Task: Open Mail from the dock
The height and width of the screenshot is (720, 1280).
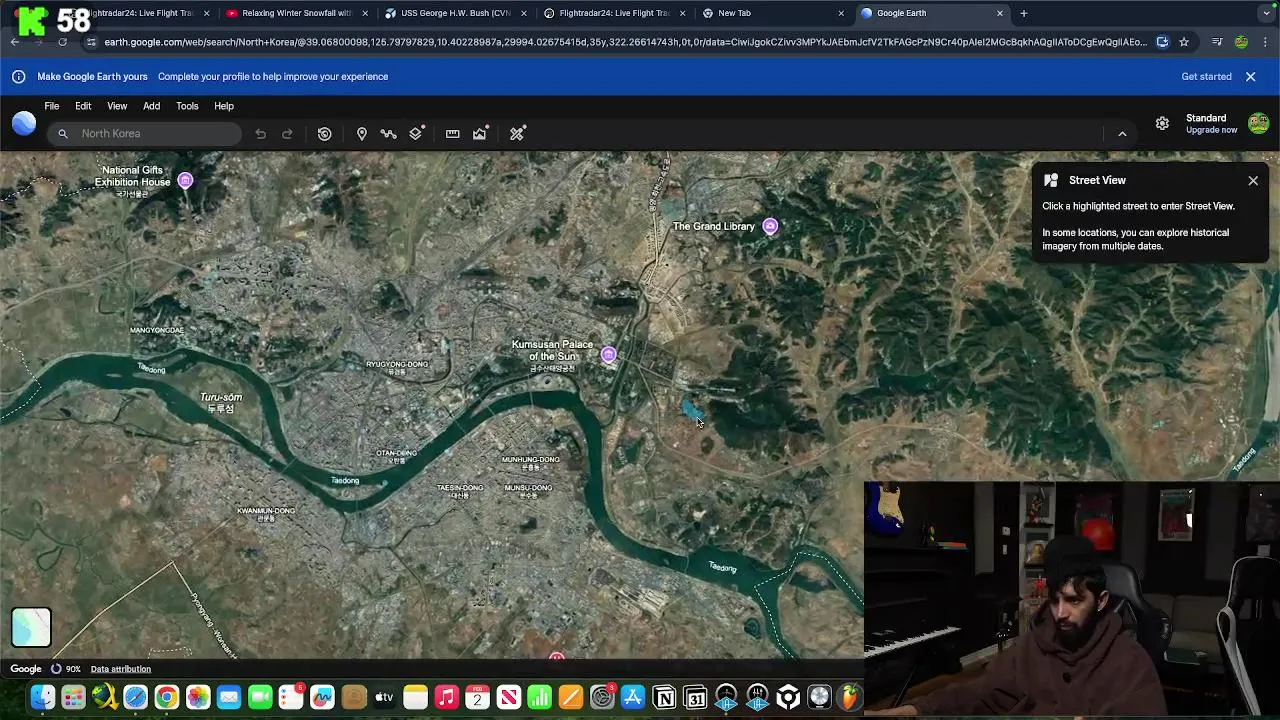Action: coord(229,697)
